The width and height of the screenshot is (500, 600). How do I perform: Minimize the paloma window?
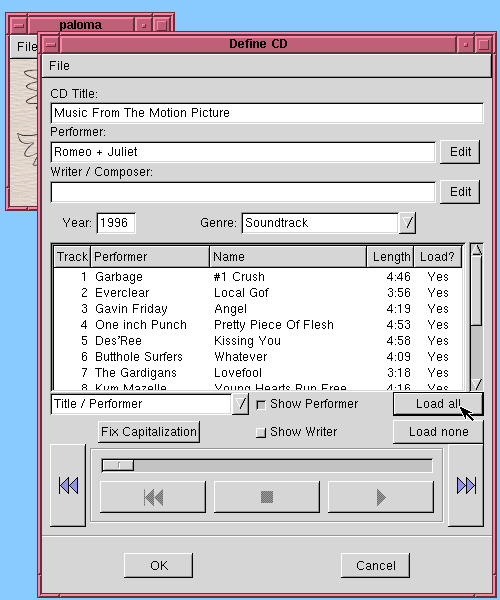pyautogui.click(x=143, y=25)
